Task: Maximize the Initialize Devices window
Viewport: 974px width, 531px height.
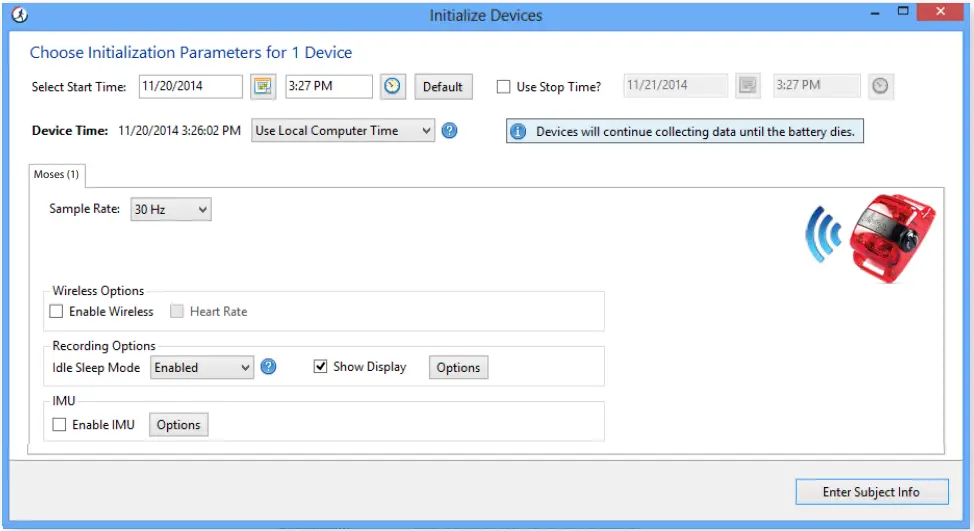Action: 903,11
